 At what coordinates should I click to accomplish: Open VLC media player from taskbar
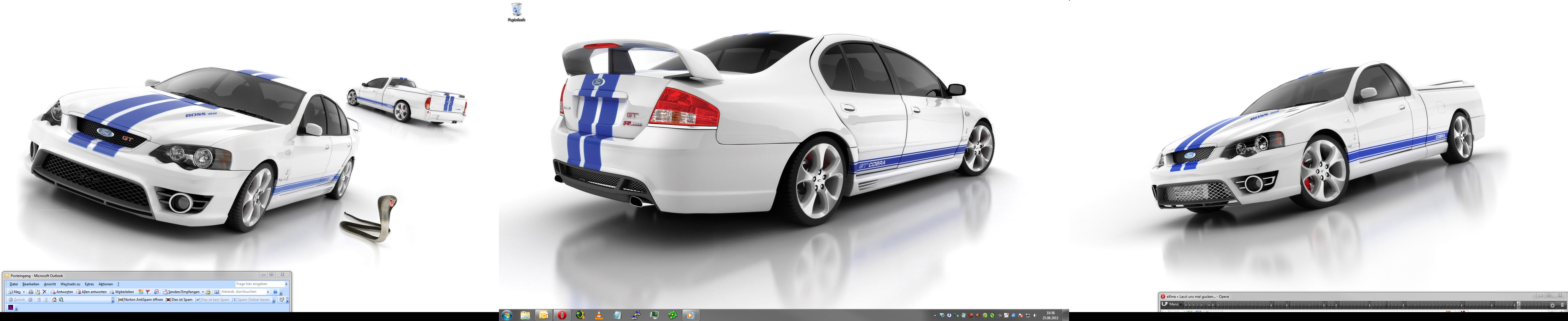(x=599, y=316)
